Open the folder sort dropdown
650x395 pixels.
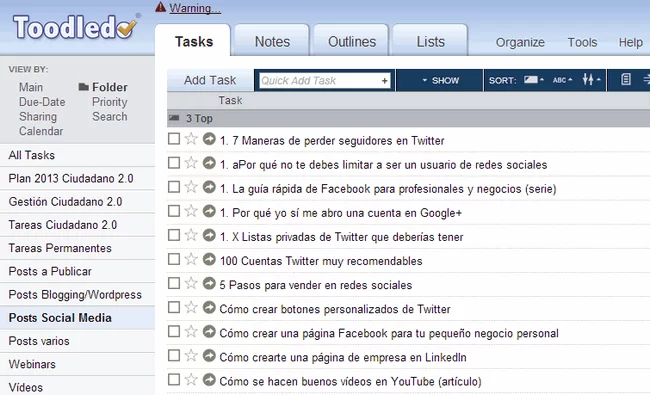[x=534, y=80]
